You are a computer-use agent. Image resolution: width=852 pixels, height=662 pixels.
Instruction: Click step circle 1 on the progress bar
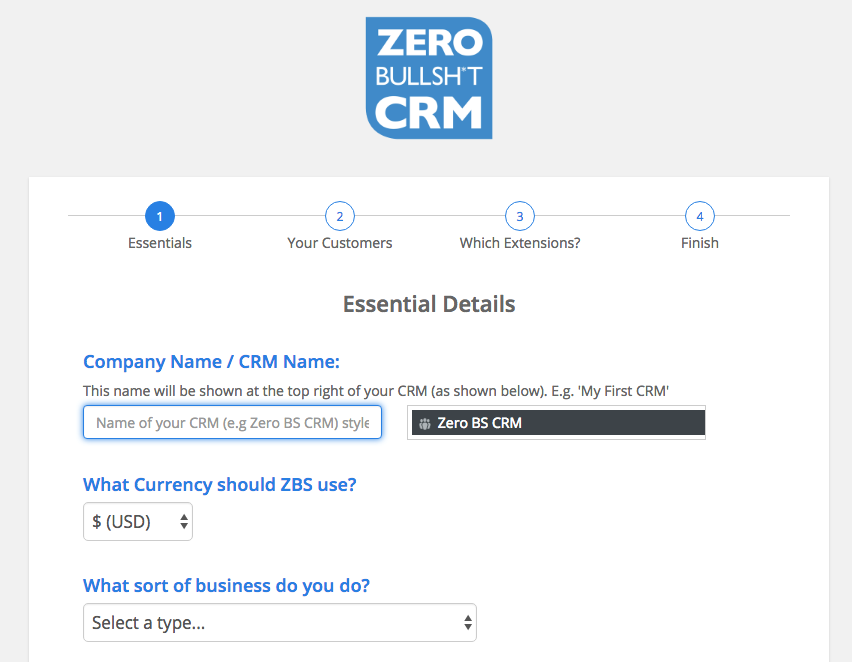160,216
